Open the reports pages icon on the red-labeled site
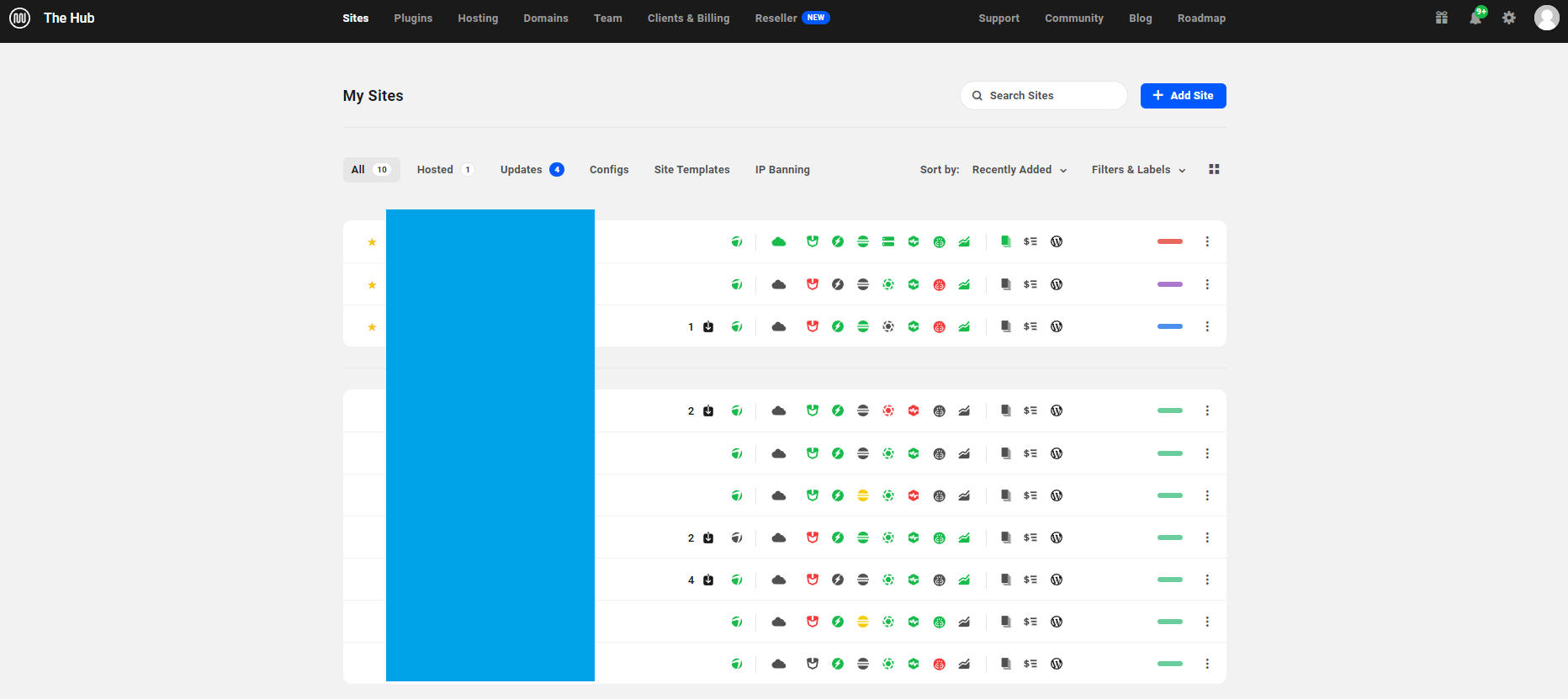This screenshot has height=699, width=1568. tap(1005, 242)
